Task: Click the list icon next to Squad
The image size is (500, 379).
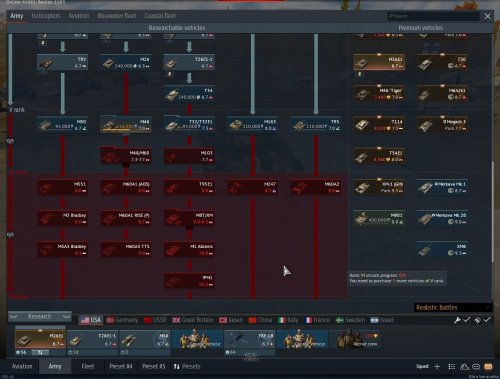Action: [452, 366]
